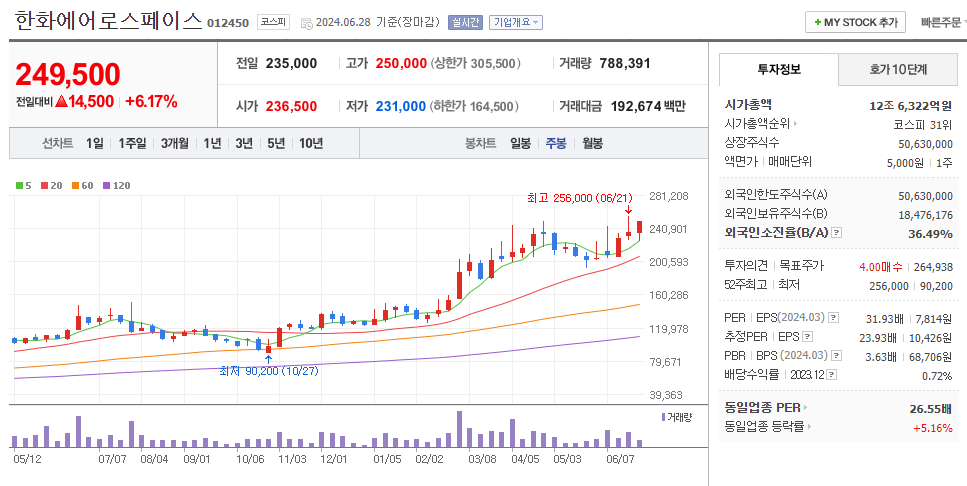Open the help icon next to PER EPS(2024.03)
The image size is (967, 486).
[833, 318]
